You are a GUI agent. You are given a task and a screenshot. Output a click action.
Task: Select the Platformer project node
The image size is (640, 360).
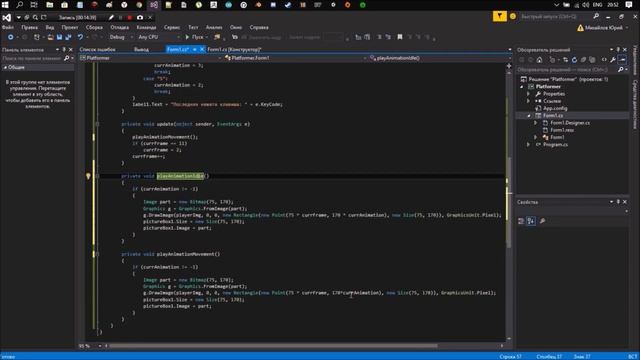[548, 87]
